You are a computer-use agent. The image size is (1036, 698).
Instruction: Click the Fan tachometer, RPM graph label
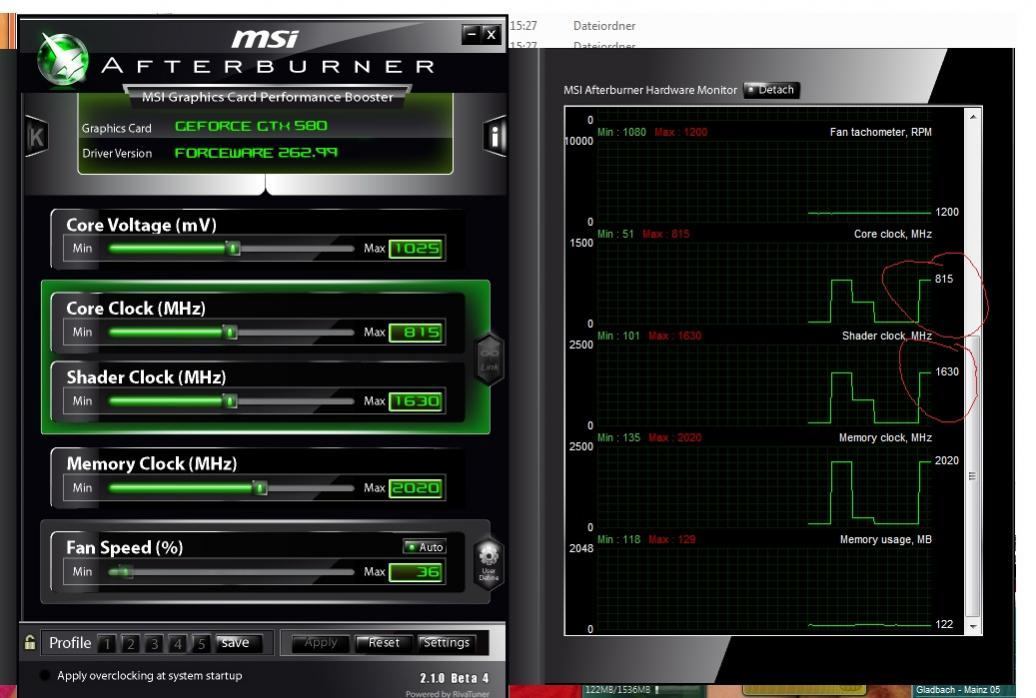(x=881, y=132)
